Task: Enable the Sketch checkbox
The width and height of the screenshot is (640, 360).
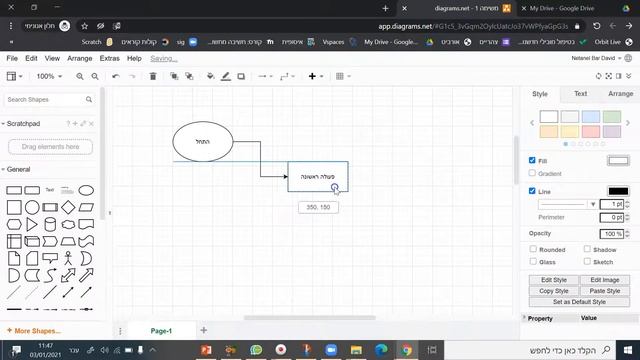Action: 587,261
